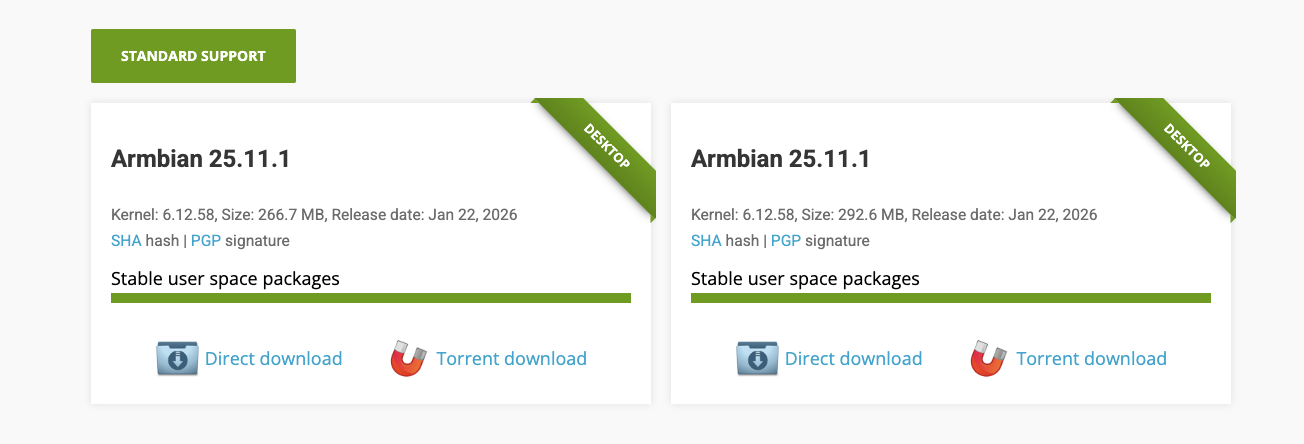Click the Armbian 25.11.1 heading of the 292.6 MB card

click(780, 159)
